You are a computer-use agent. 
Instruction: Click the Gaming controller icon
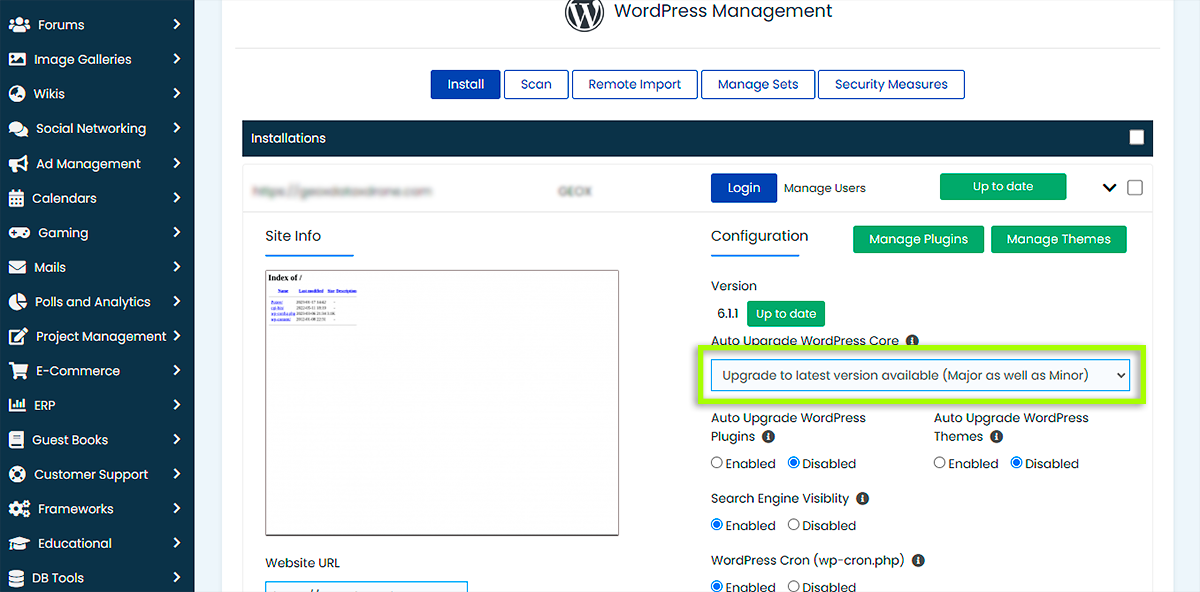pos(18,233)
